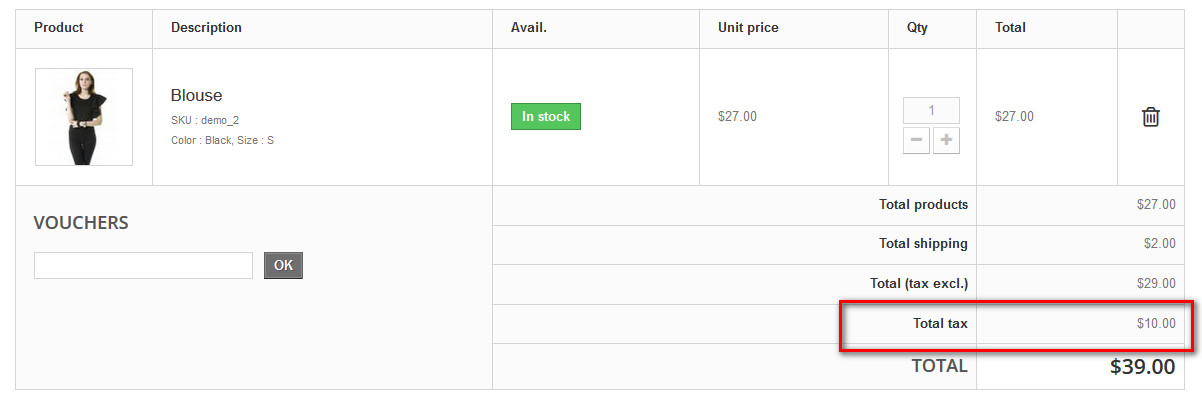Click the Qty column header
Viewport: 1202px width, 404px height.
[917, 28]
